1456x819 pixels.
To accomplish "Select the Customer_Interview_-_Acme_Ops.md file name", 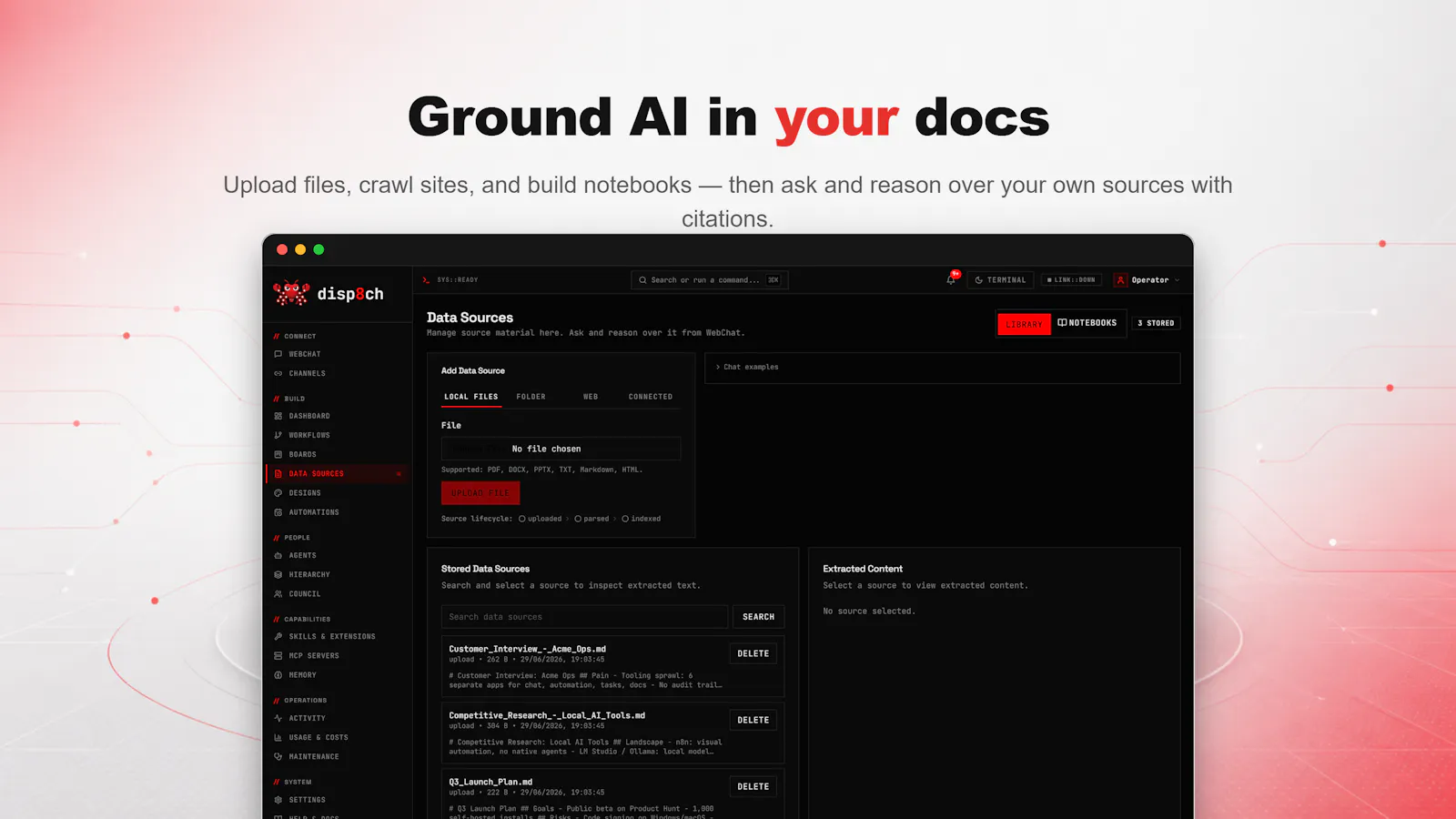I will click(527, 649).
